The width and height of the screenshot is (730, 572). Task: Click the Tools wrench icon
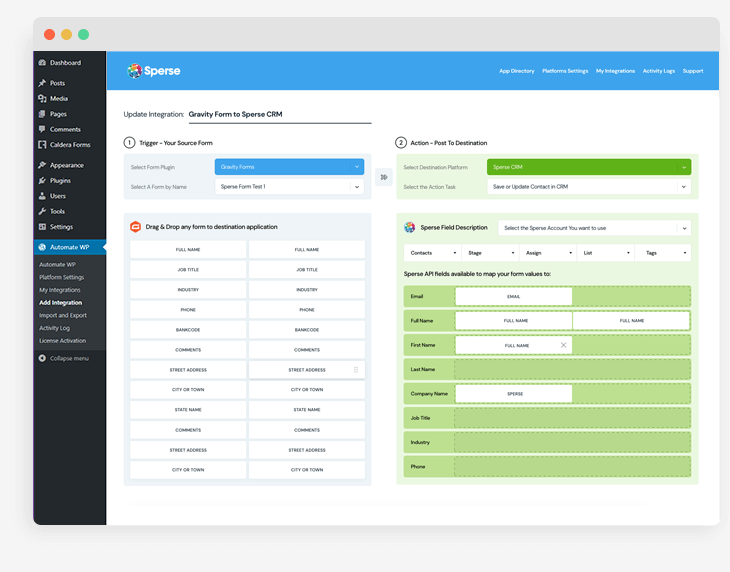click(42, 211)
